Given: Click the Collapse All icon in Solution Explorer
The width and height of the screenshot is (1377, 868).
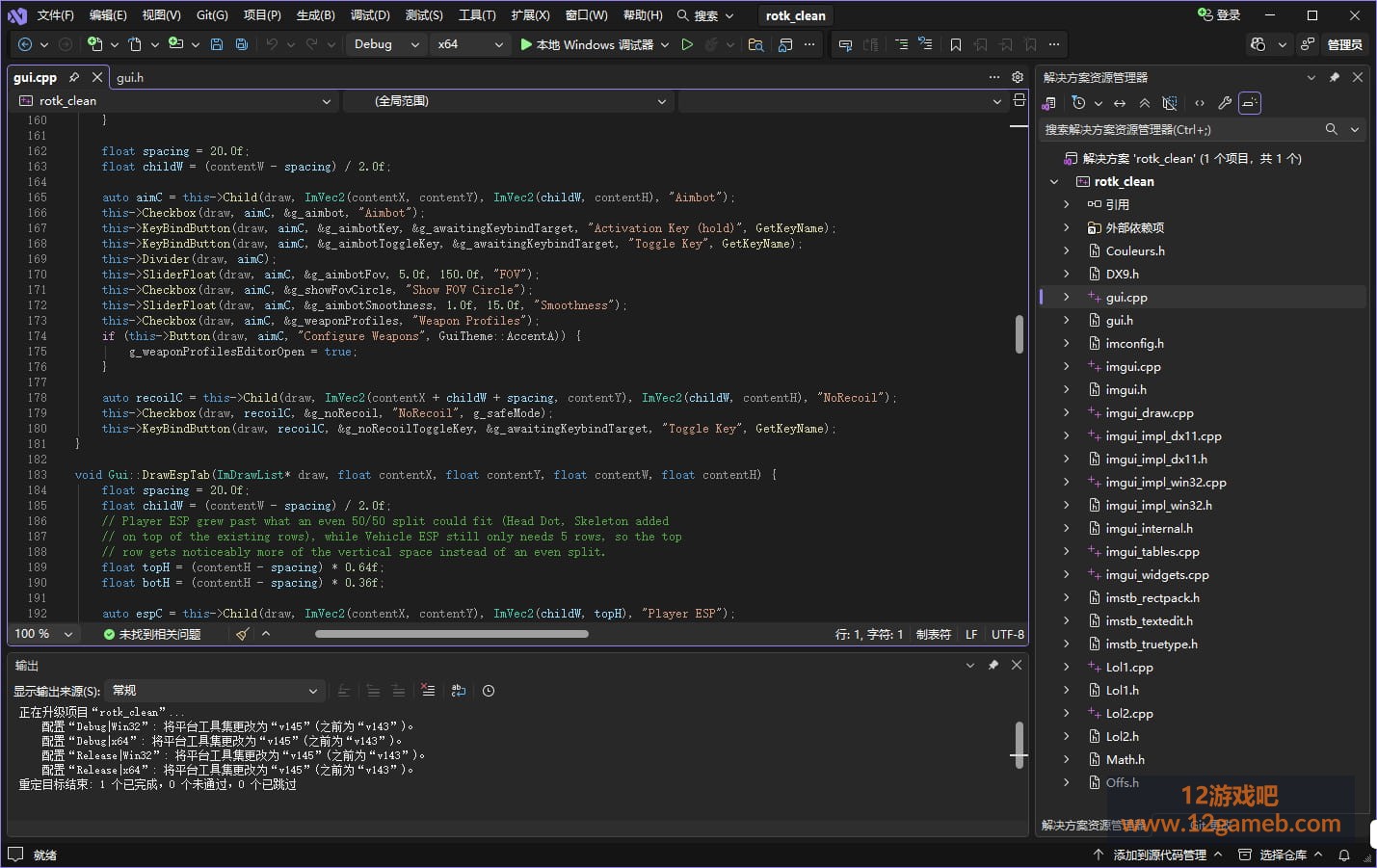Looking at the screenshot, I should (x=1145, y=103).
